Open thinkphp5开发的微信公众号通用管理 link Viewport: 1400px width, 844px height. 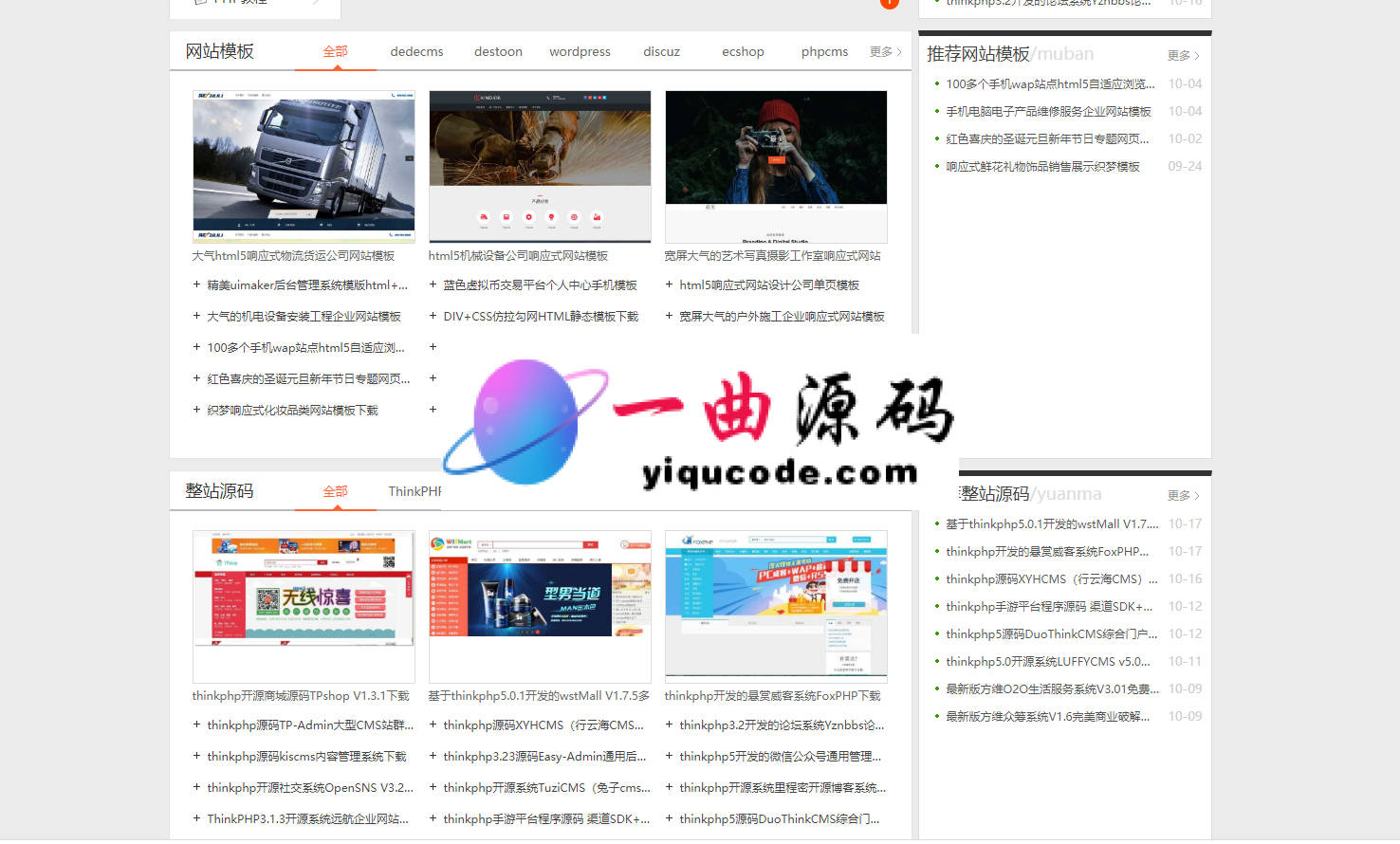click(781, 756)
